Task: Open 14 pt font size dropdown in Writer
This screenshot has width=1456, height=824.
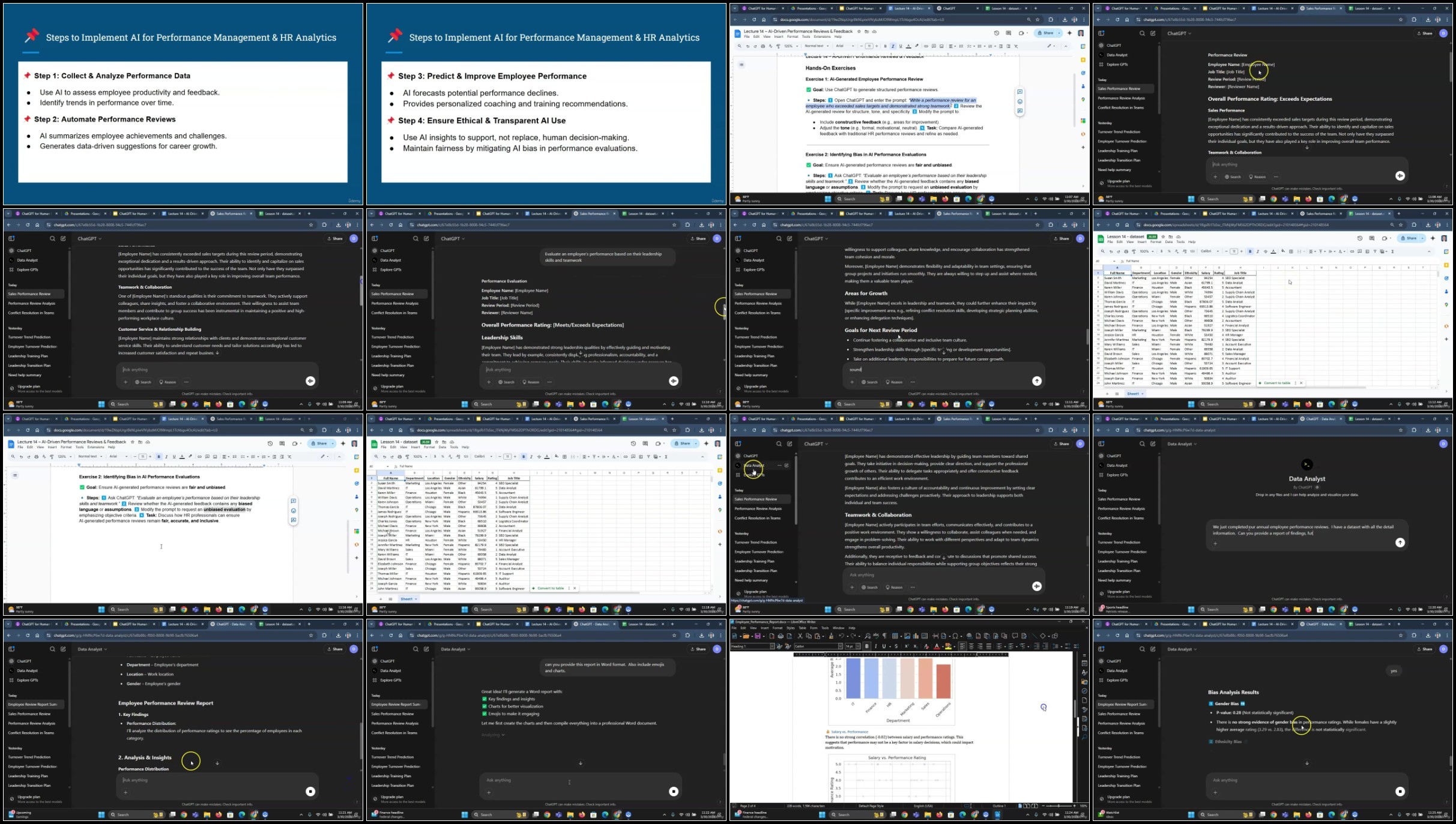Action: tap(858, 646)
